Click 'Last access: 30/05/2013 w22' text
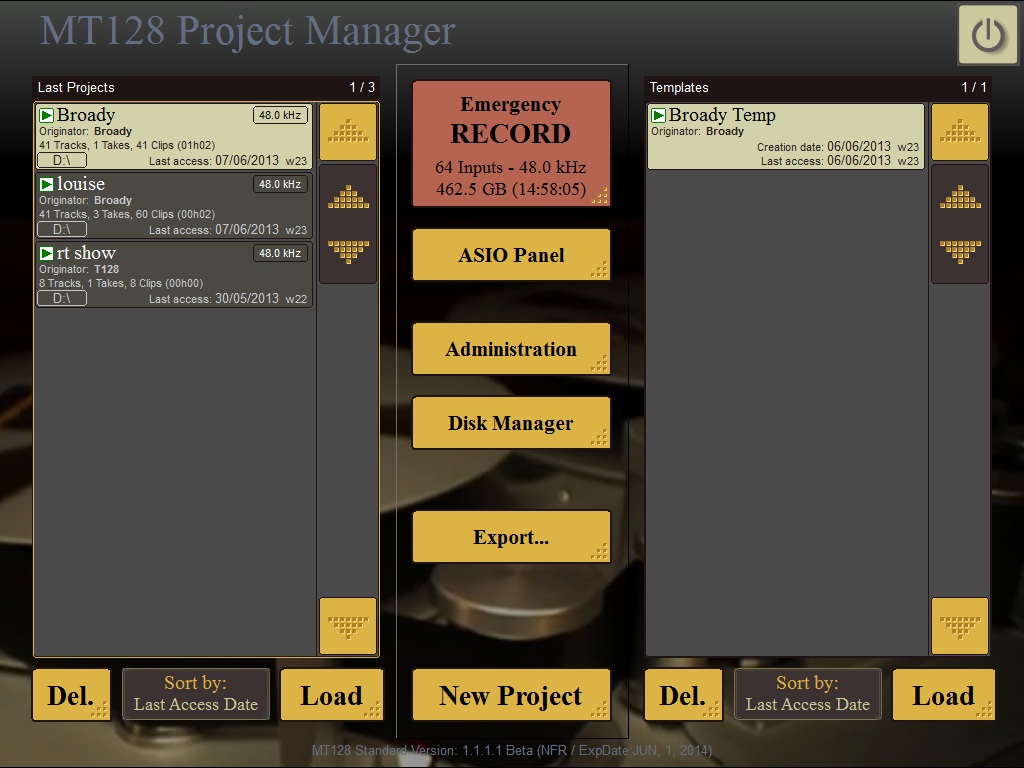The height and width of the screenshot is (768, 1024). [228, 298]
